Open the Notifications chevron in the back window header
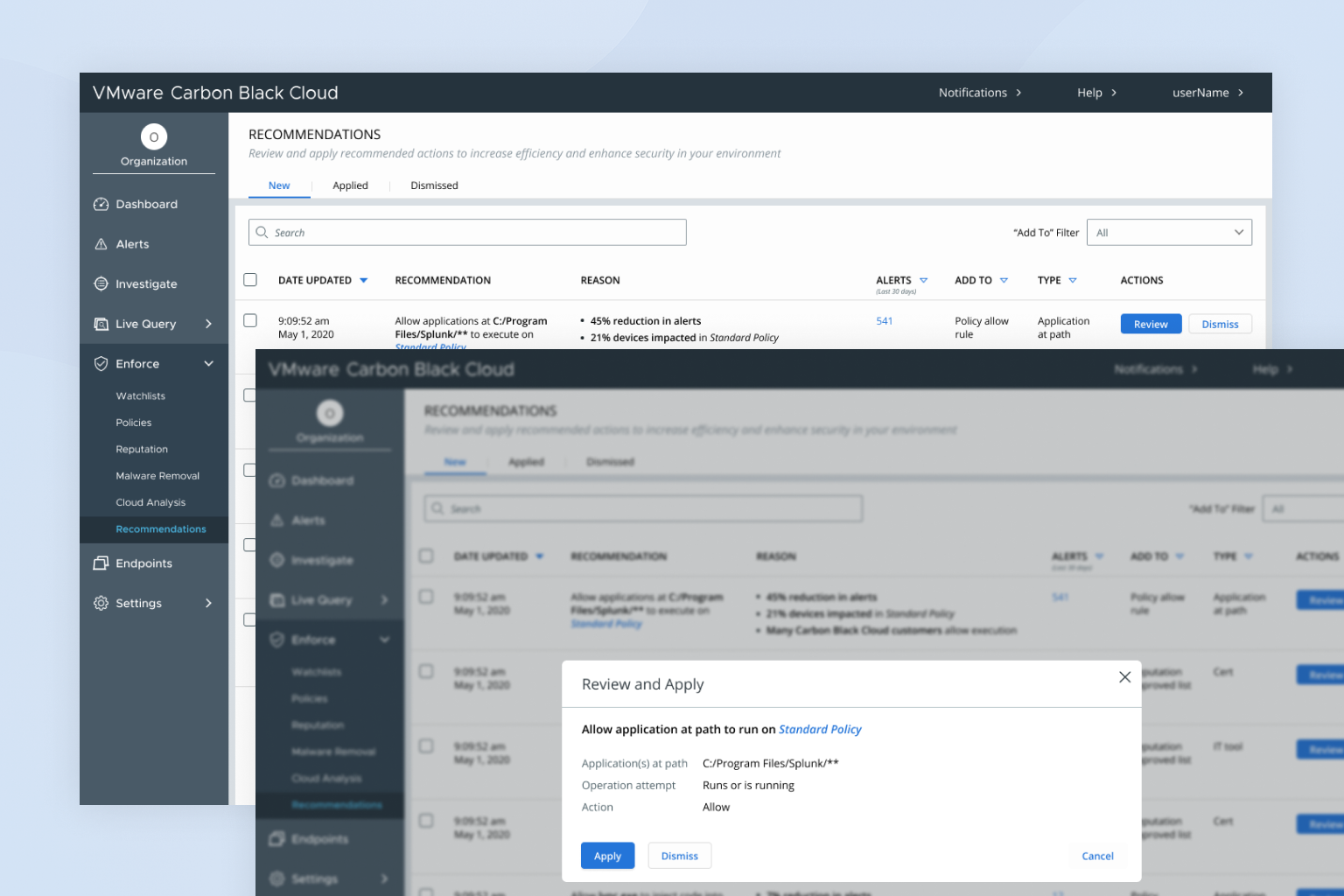The height and width of the screenshot is (896, 1344). (1018, 93)
